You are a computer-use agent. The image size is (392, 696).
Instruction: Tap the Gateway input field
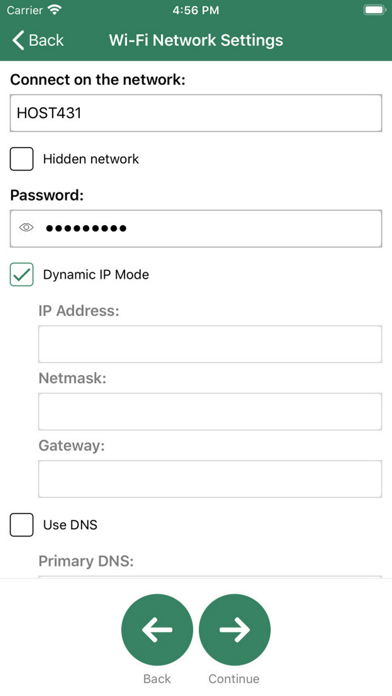coord(210,479)
